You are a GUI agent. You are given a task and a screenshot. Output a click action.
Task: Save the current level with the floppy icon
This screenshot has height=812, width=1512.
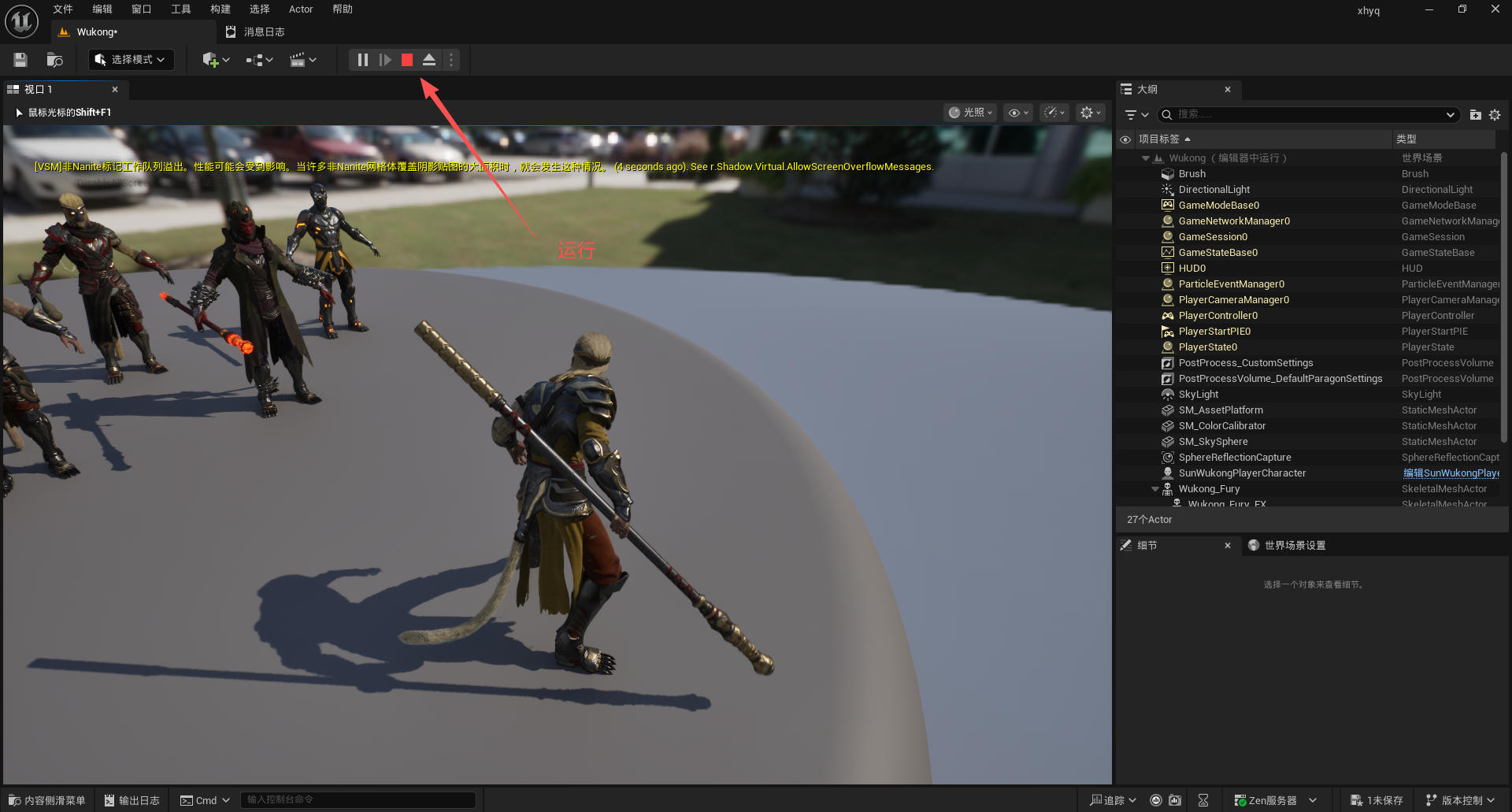(x=20, y=60)
